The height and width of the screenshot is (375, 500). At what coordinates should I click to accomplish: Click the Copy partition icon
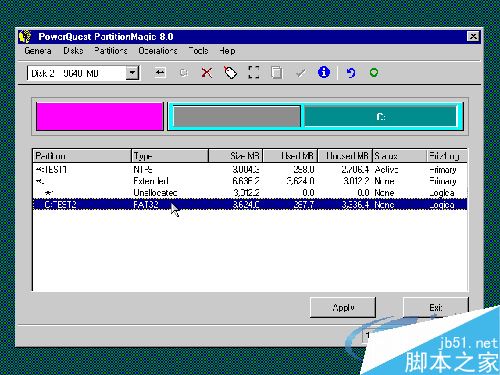(276, 72)
